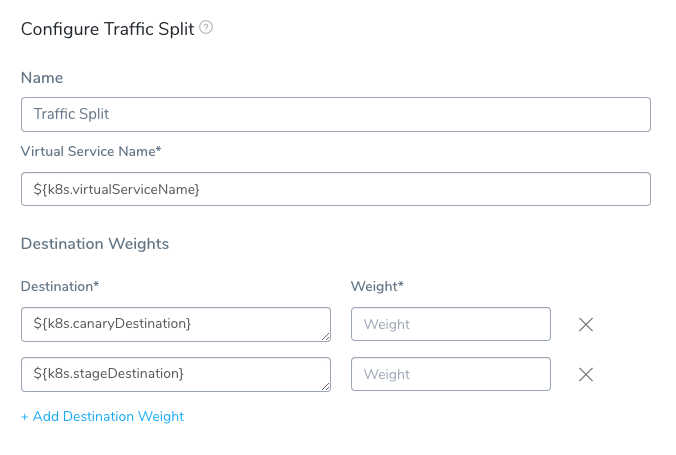
Task: Grab the canaryDestination textarea resize handle
Action: coord(325,336)
